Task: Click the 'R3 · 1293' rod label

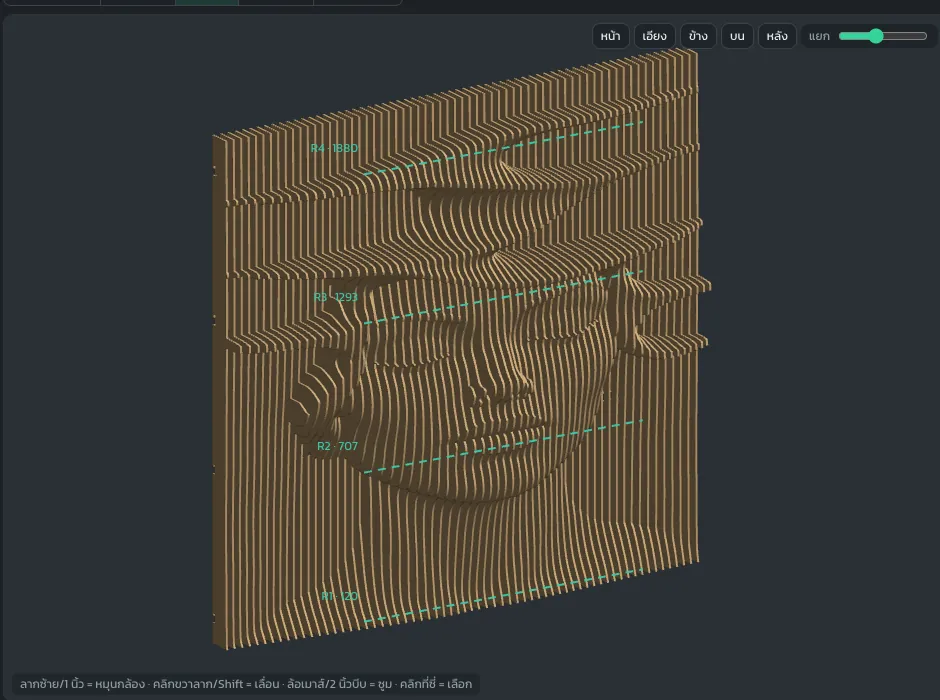Action: click(336, 297)
